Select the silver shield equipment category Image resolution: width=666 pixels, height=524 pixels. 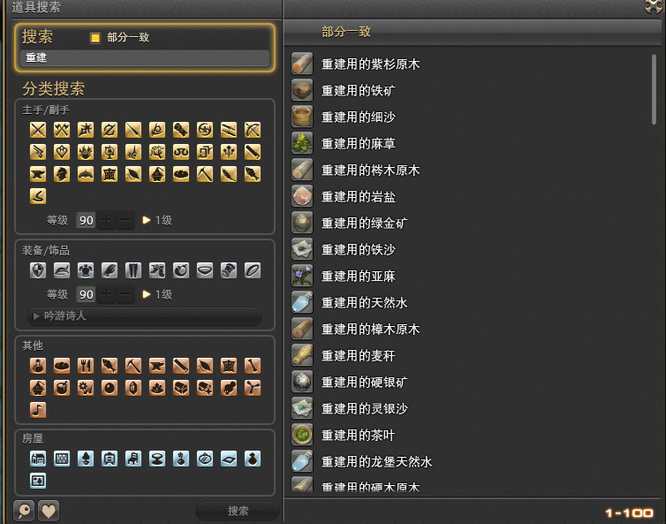pyautogui.click(x=38, y=270)
